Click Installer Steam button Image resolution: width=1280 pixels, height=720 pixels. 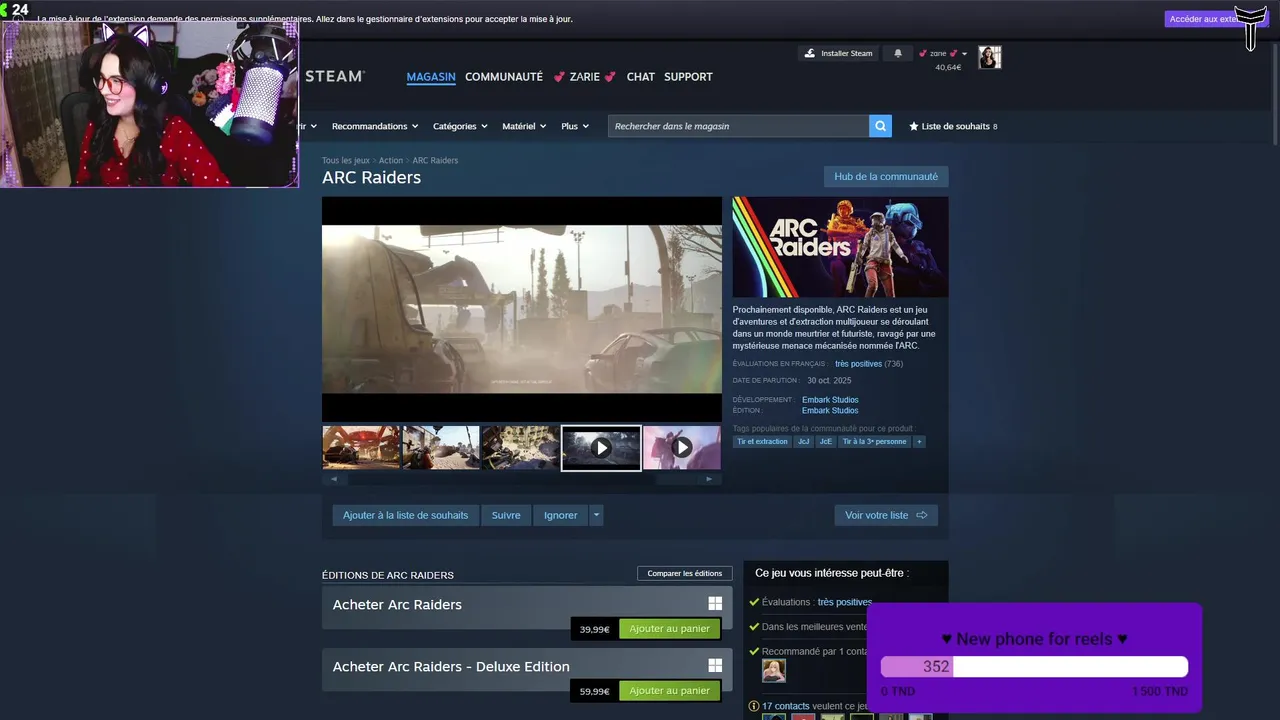point(839,53)
